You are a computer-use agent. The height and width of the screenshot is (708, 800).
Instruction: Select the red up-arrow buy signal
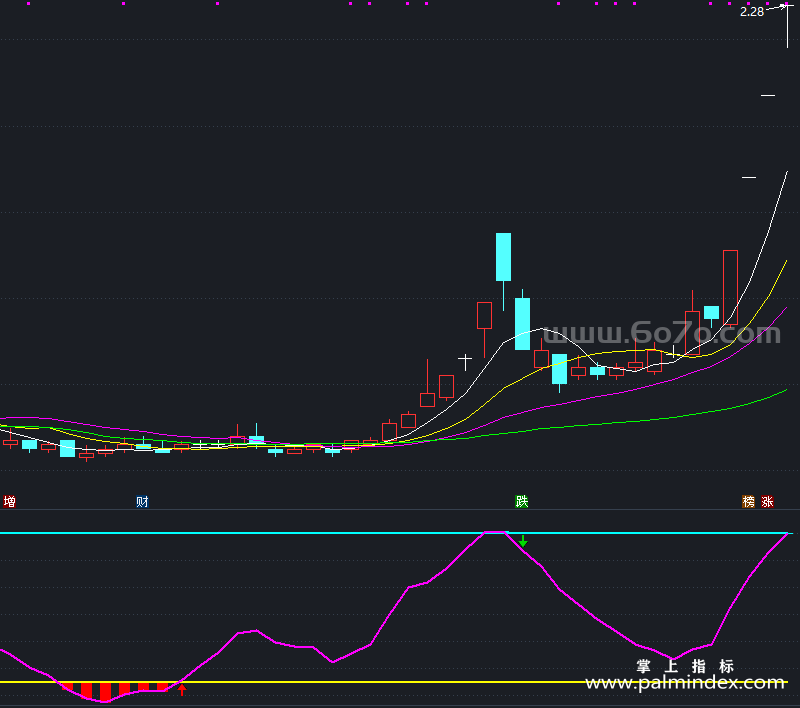tap(182, 690)
